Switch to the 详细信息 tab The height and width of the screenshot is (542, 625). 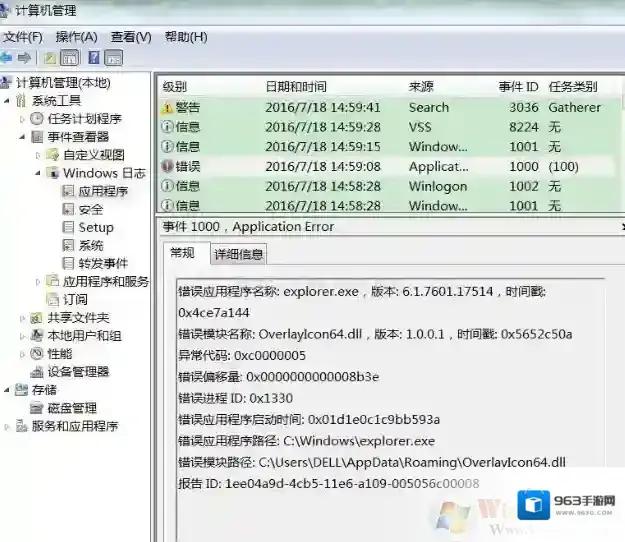[239, 254]
